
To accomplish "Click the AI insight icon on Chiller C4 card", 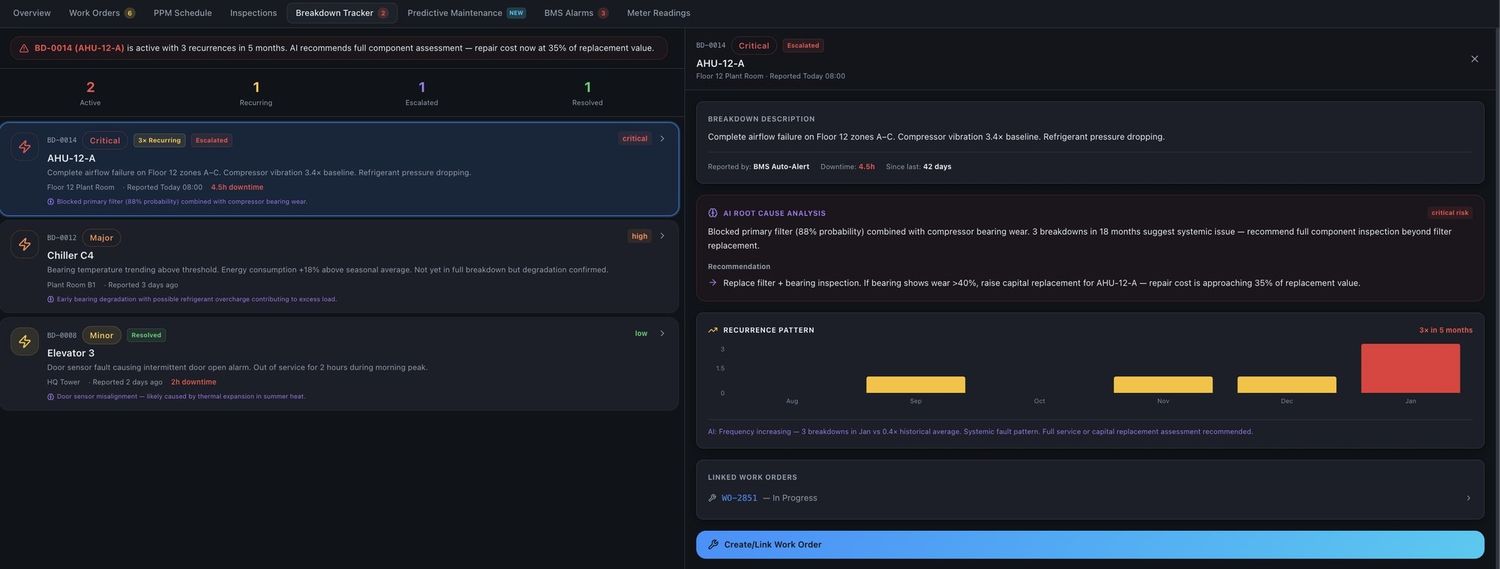I will [51, 299].
